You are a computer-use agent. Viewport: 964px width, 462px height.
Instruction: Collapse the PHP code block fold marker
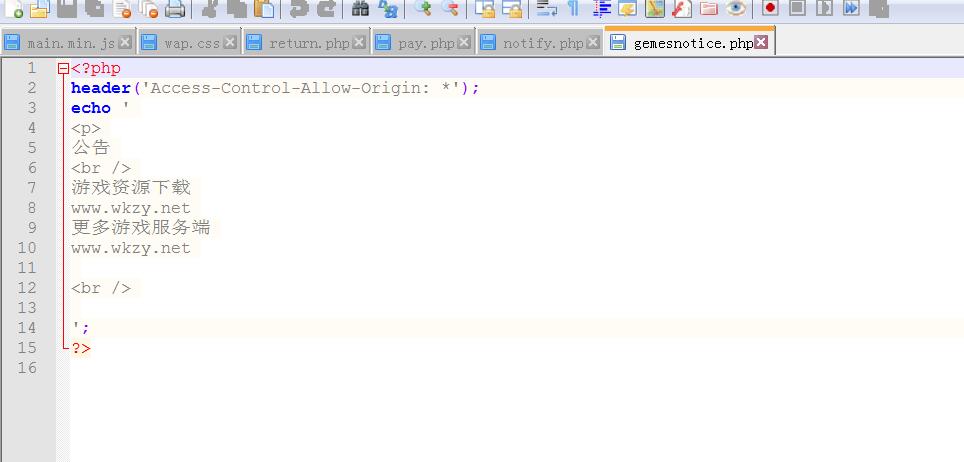click(x=64, y=69)
